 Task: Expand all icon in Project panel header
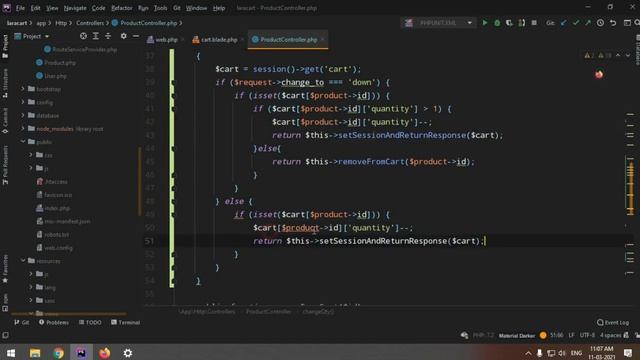click(x=96, y=36)
